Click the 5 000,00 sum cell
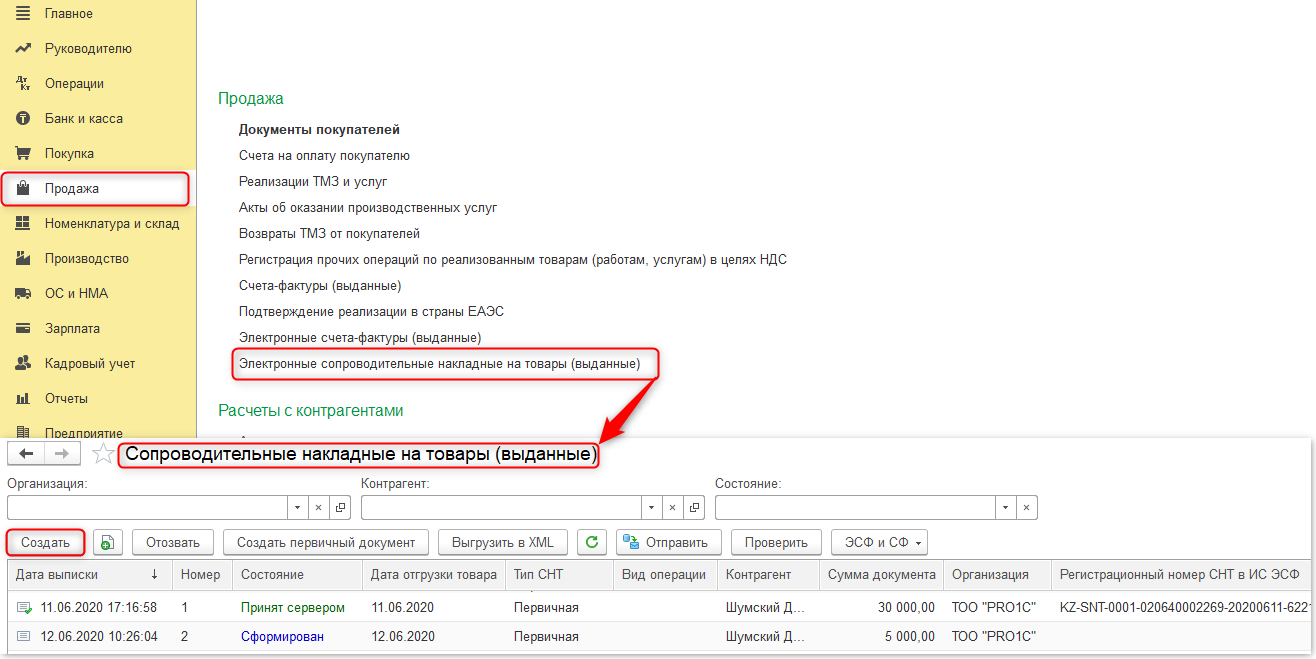The height and width of the screenshot is (659, 1316). tap(881, 636)
